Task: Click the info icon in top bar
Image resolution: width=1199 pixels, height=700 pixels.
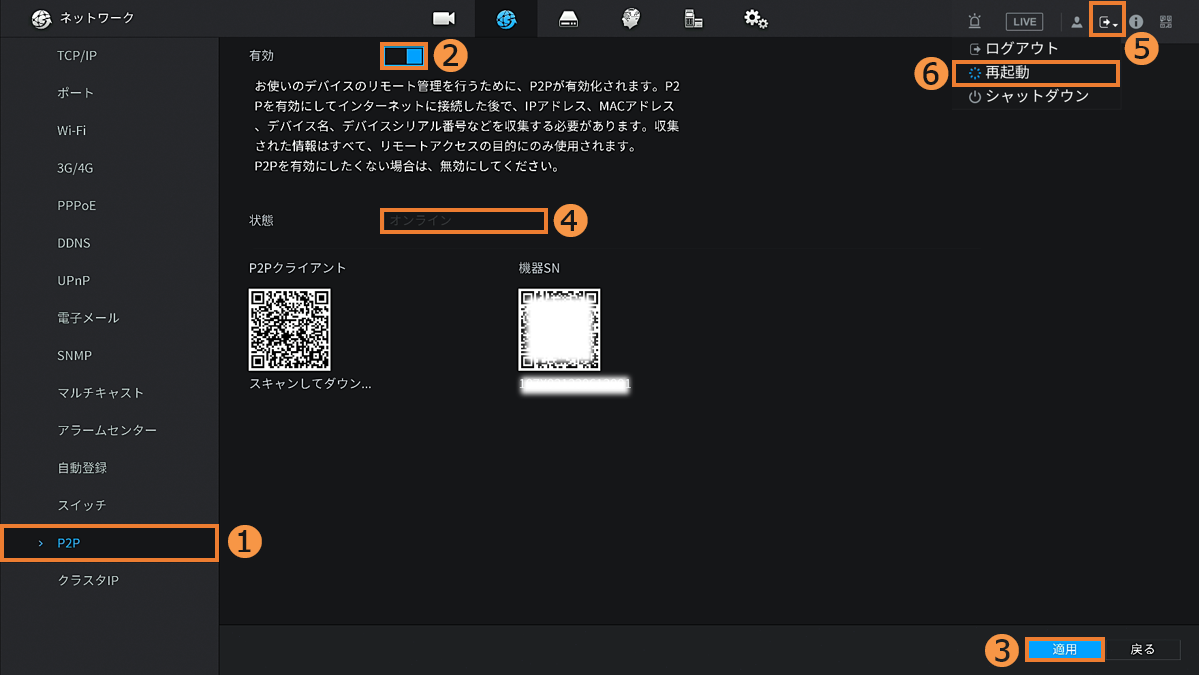Action: point(1136,21)
